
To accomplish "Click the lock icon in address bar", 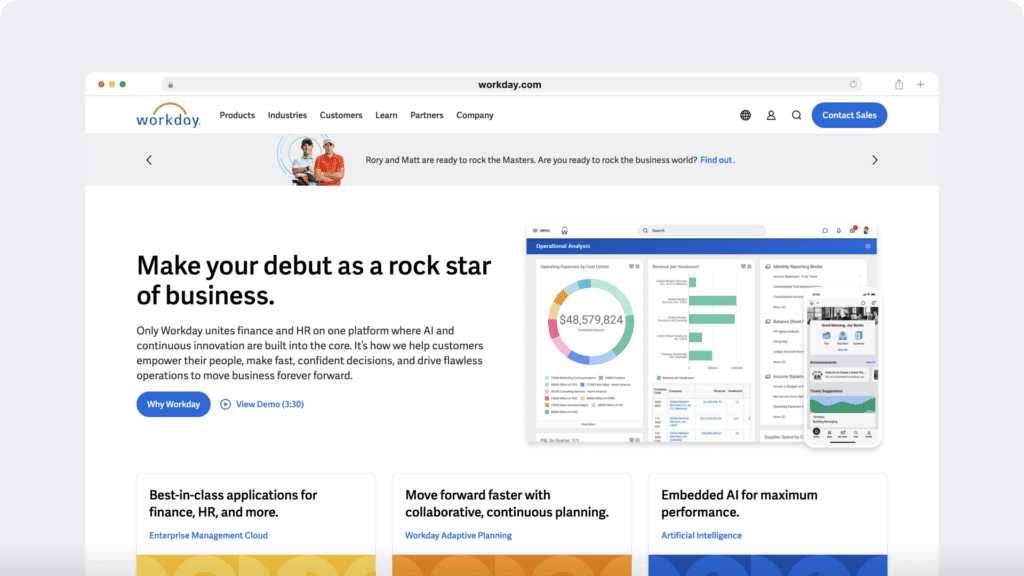I will pos(170,85).
